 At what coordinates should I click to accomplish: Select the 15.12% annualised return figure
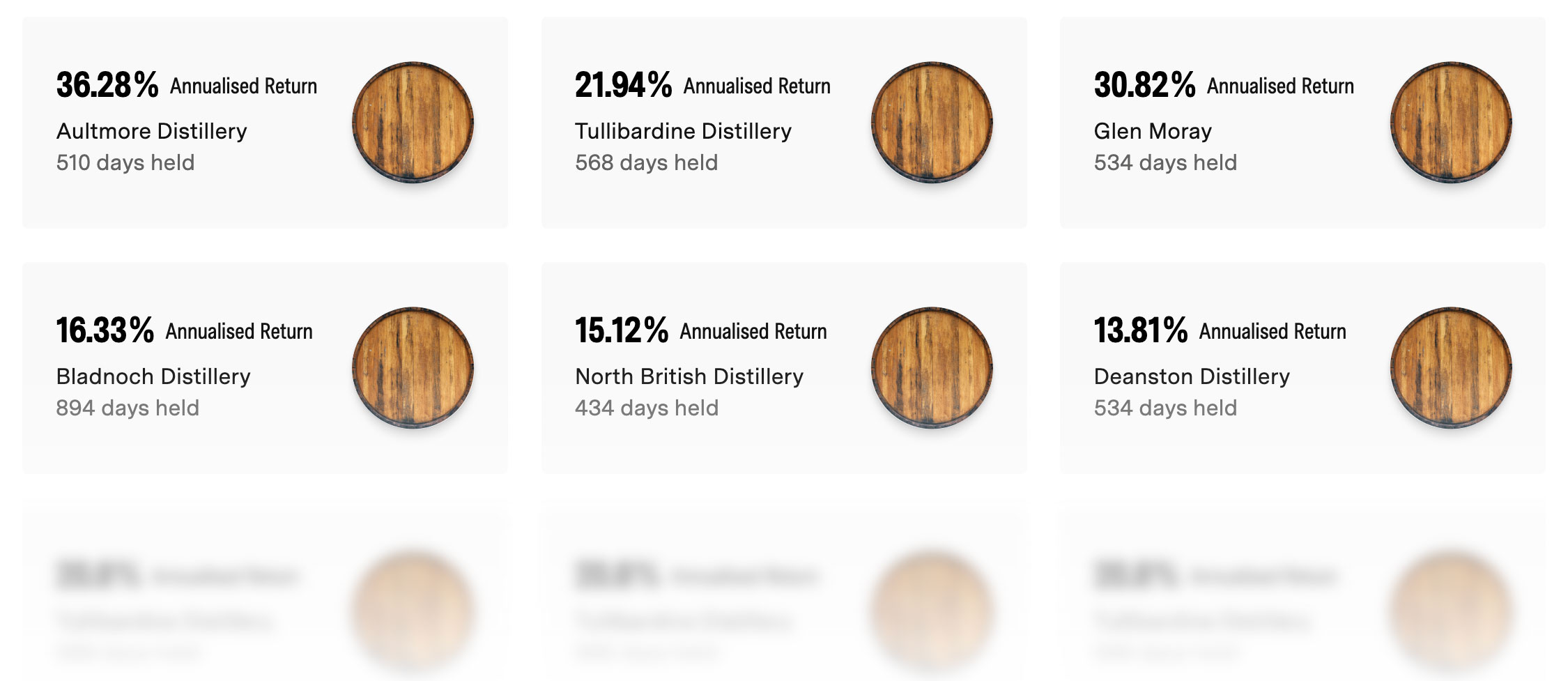pos(621,330)
